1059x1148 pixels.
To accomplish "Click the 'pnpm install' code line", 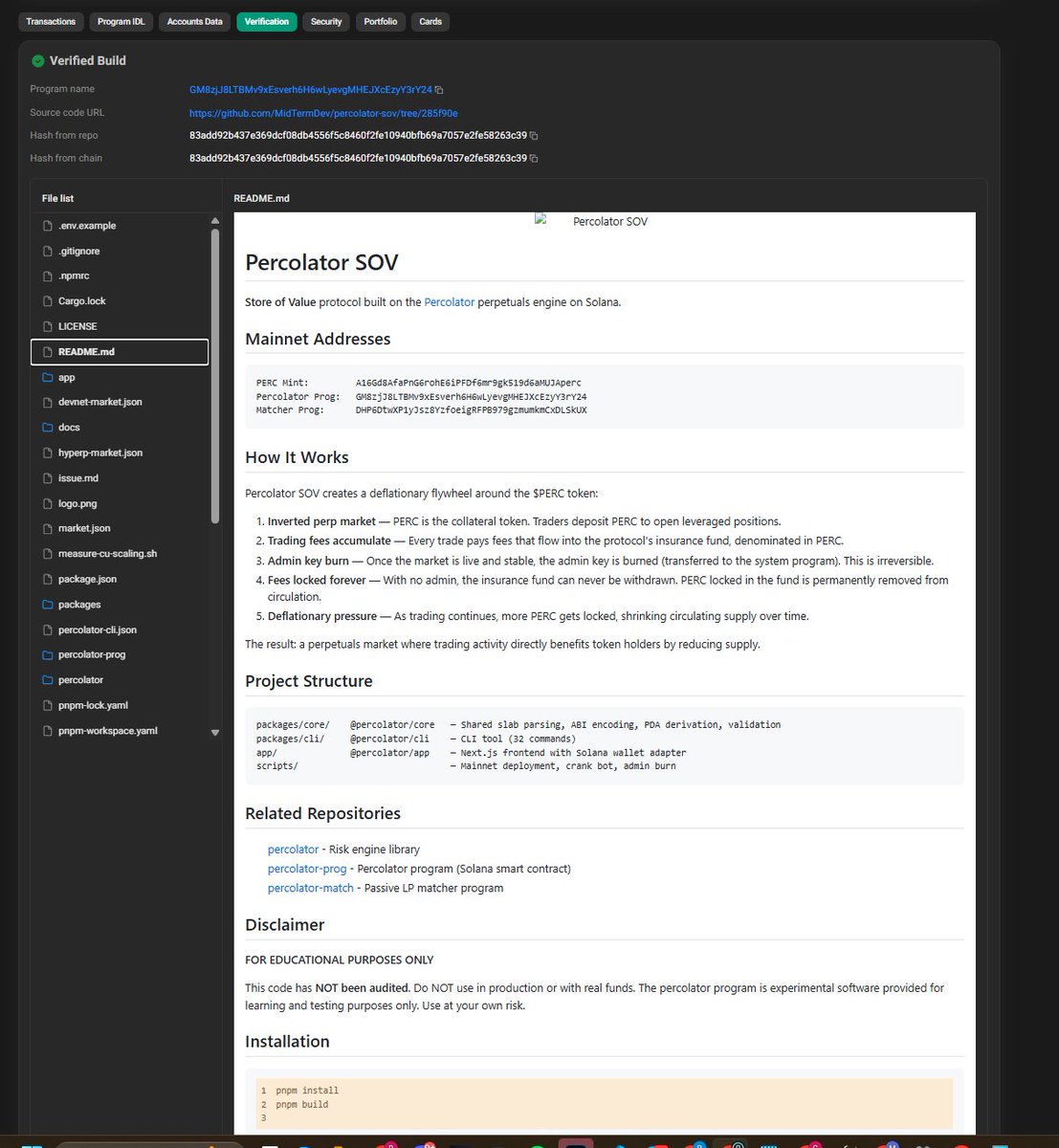I will 307,1091.
